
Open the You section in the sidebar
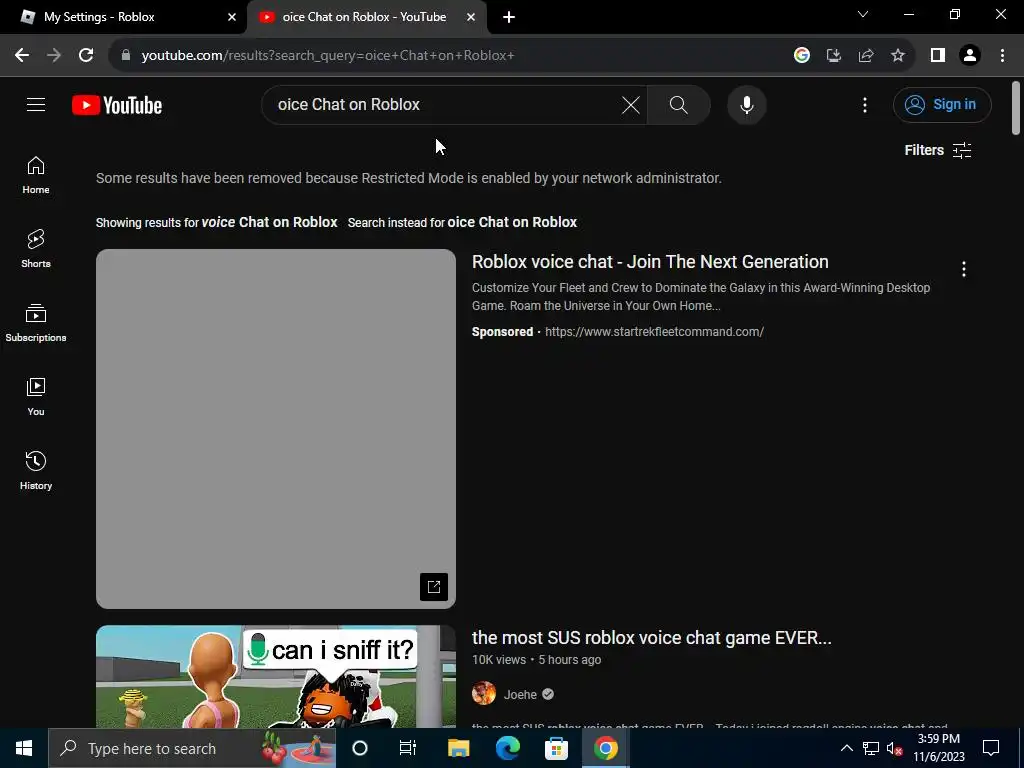click(x=36, y=396)
